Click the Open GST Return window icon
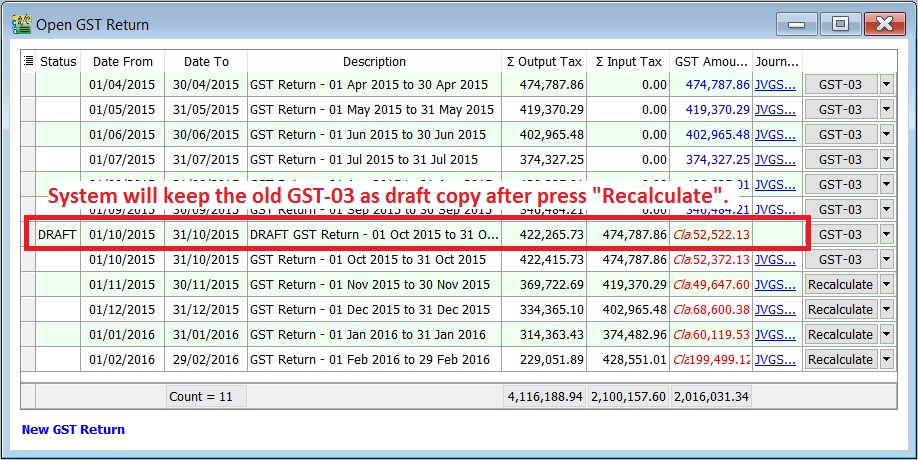Screen dimensions: 918x460 tap(17, 22)
